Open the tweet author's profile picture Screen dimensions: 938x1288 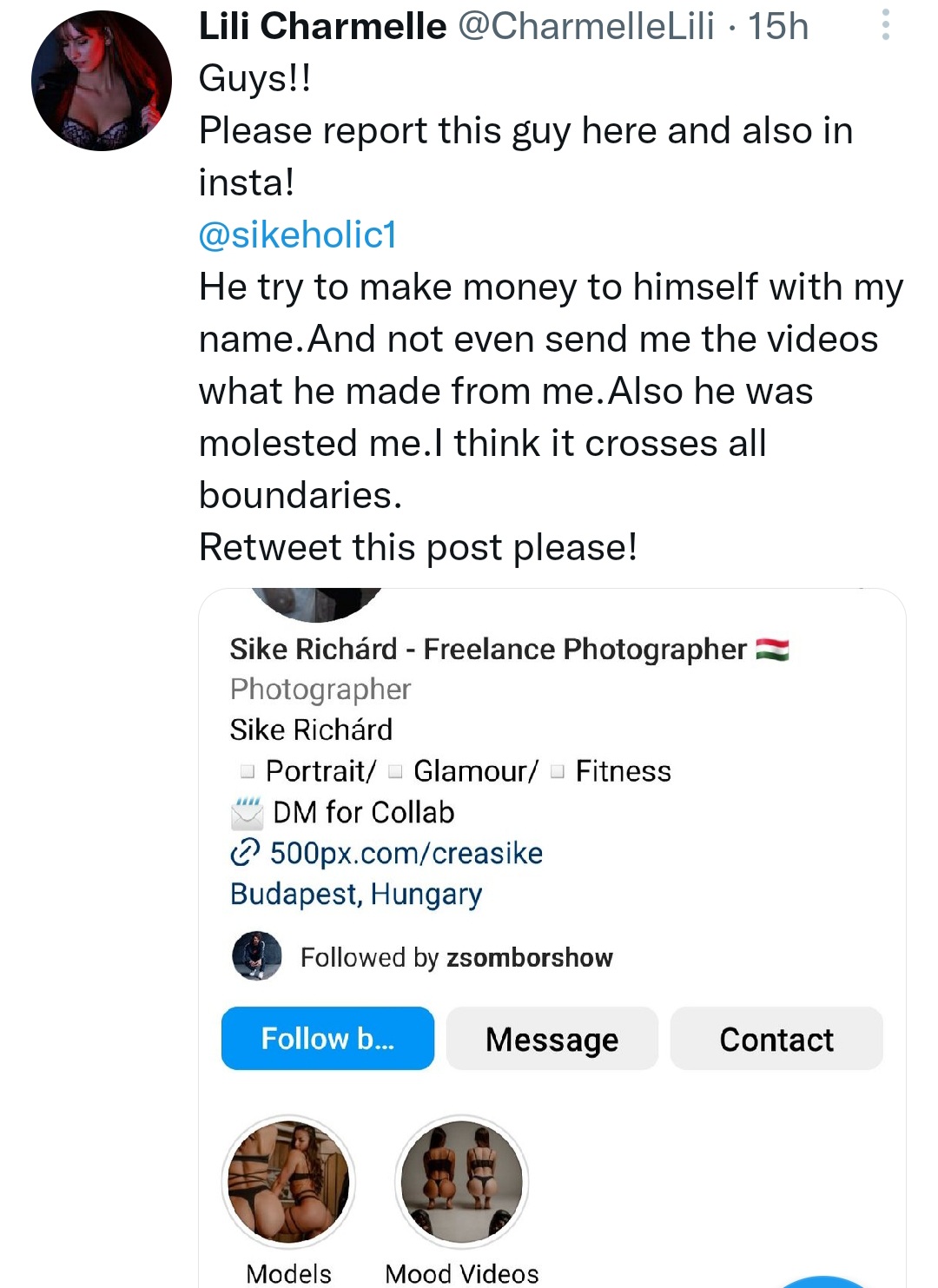click(101, 81)
